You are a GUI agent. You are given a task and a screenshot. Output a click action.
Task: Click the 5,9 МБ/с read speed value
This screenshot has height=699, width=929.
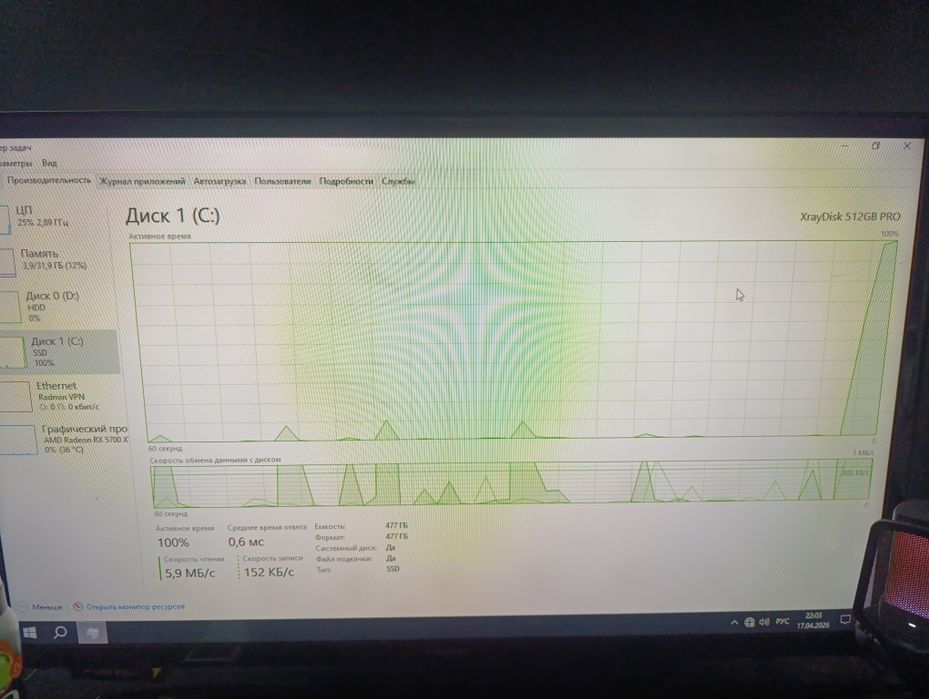[x=190, y=573]
